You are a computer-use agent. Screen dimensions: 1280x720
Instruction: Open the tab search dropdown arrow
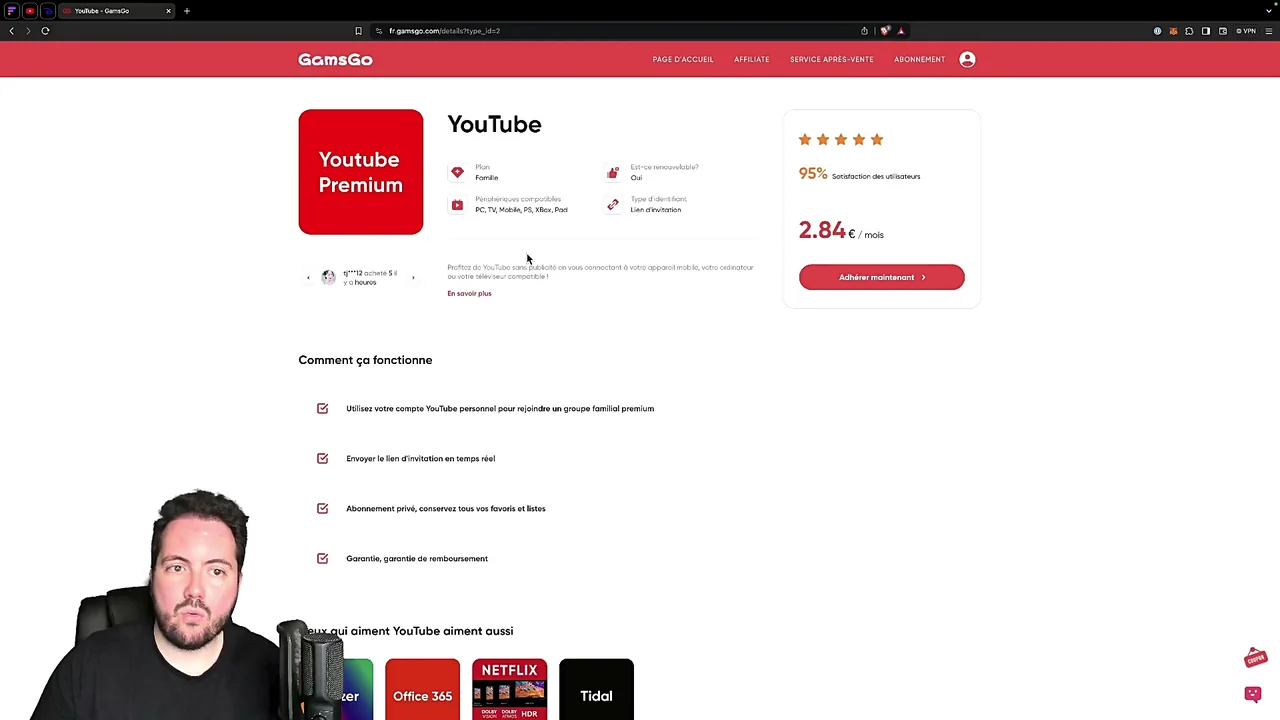click(x=1269, y=11)
